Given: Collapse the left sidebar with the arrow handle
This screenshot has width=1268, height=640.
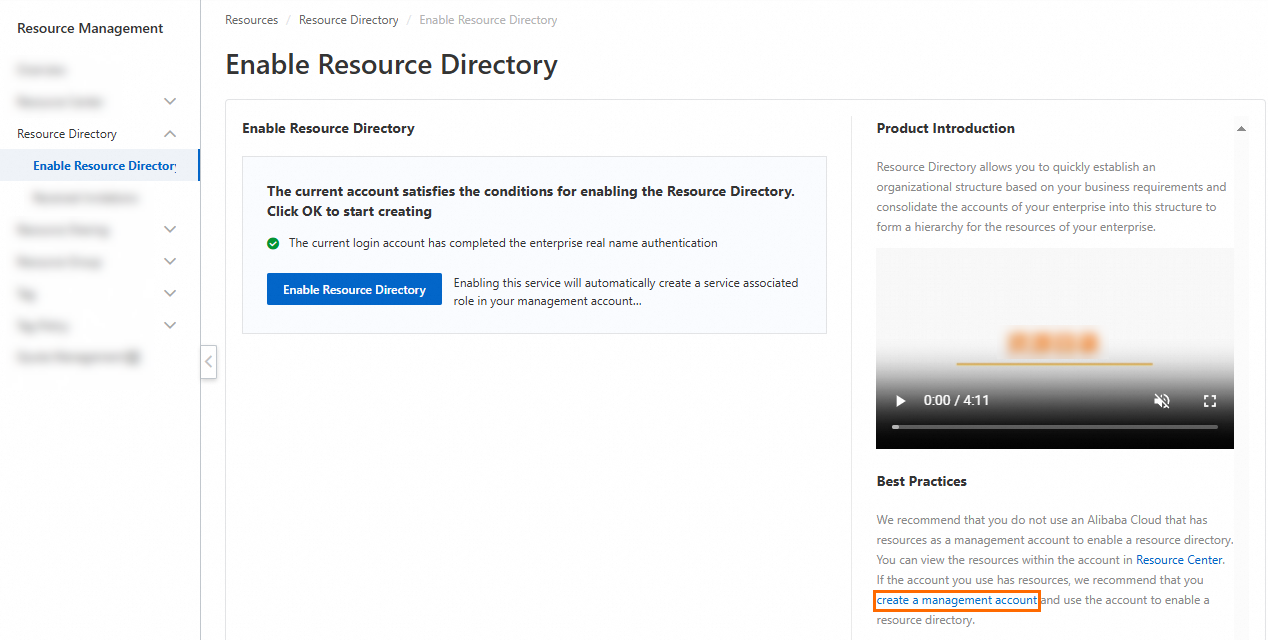Looking at the screenshot, I should click(x=208, y=361).
